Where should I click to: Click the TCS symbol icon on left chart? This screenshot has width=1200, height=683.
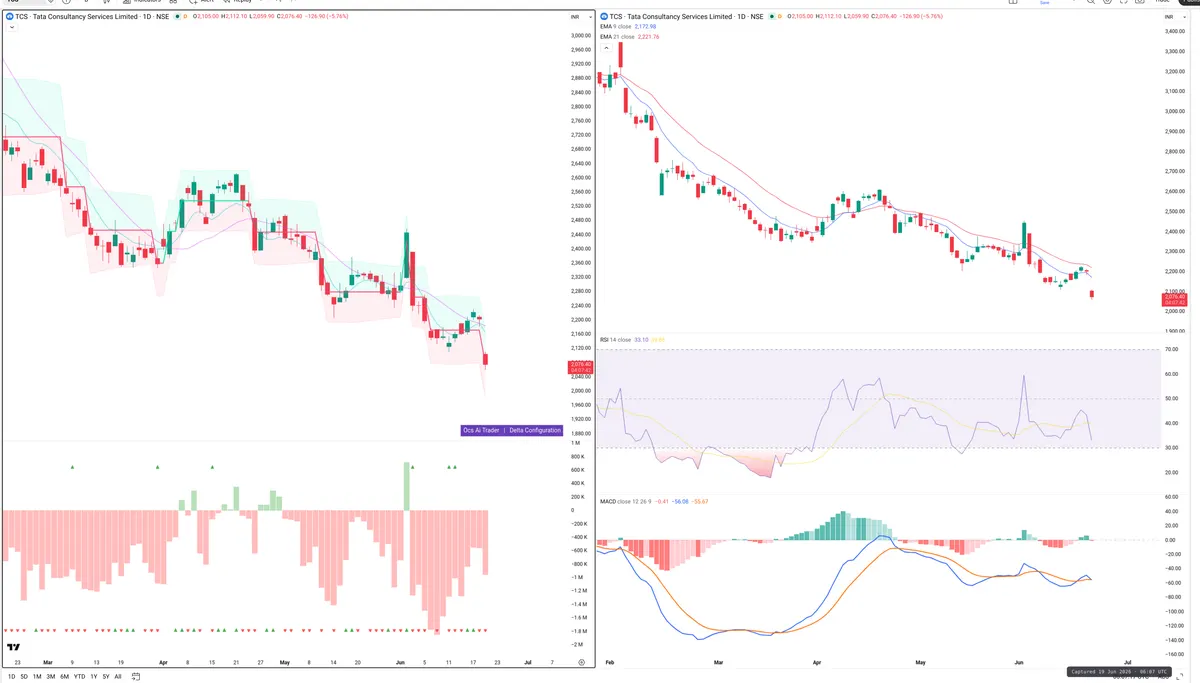click(9, 17)
